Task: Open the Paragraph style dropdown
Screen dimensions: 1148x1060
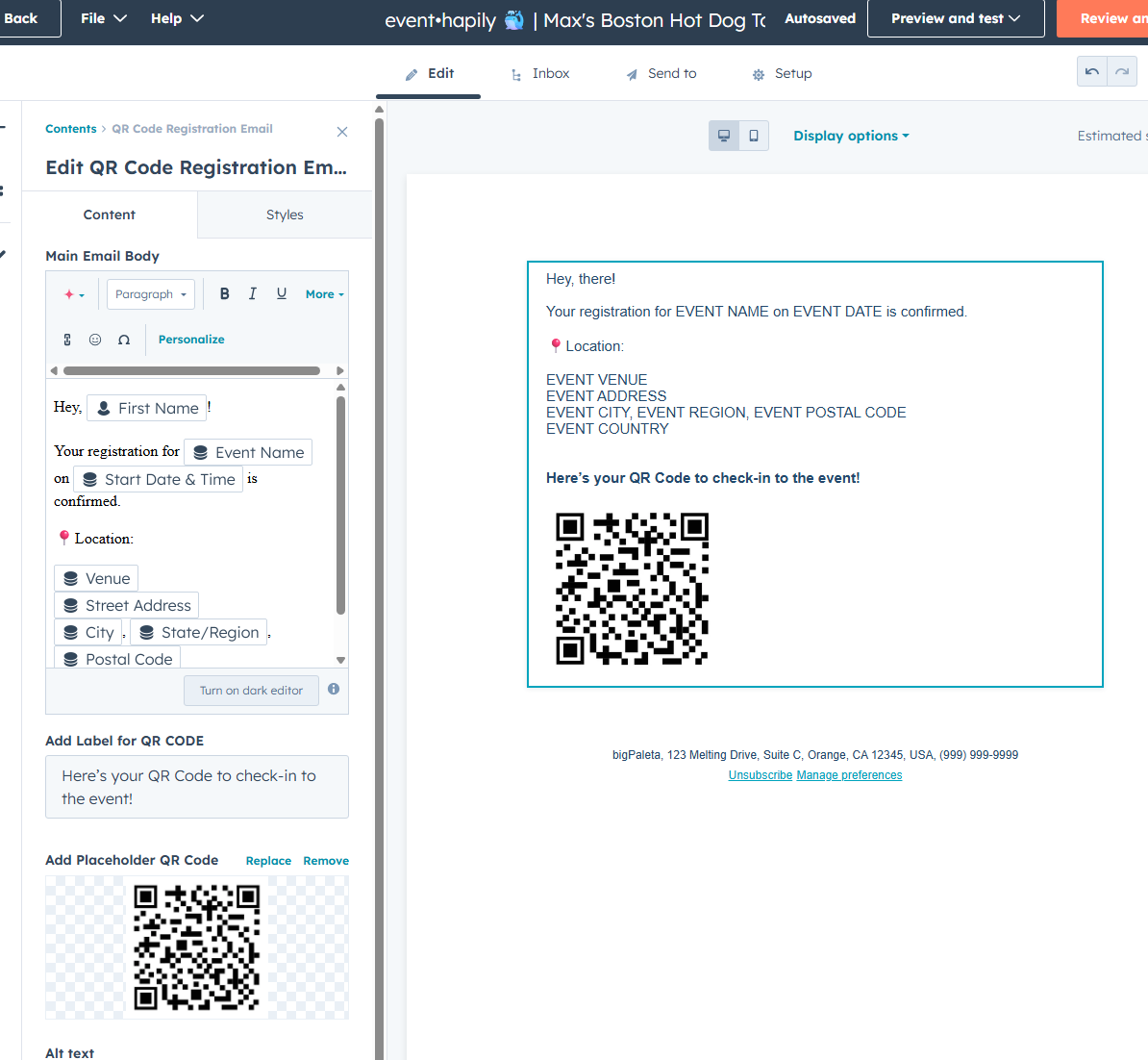Action: click(x=151, y=294)
